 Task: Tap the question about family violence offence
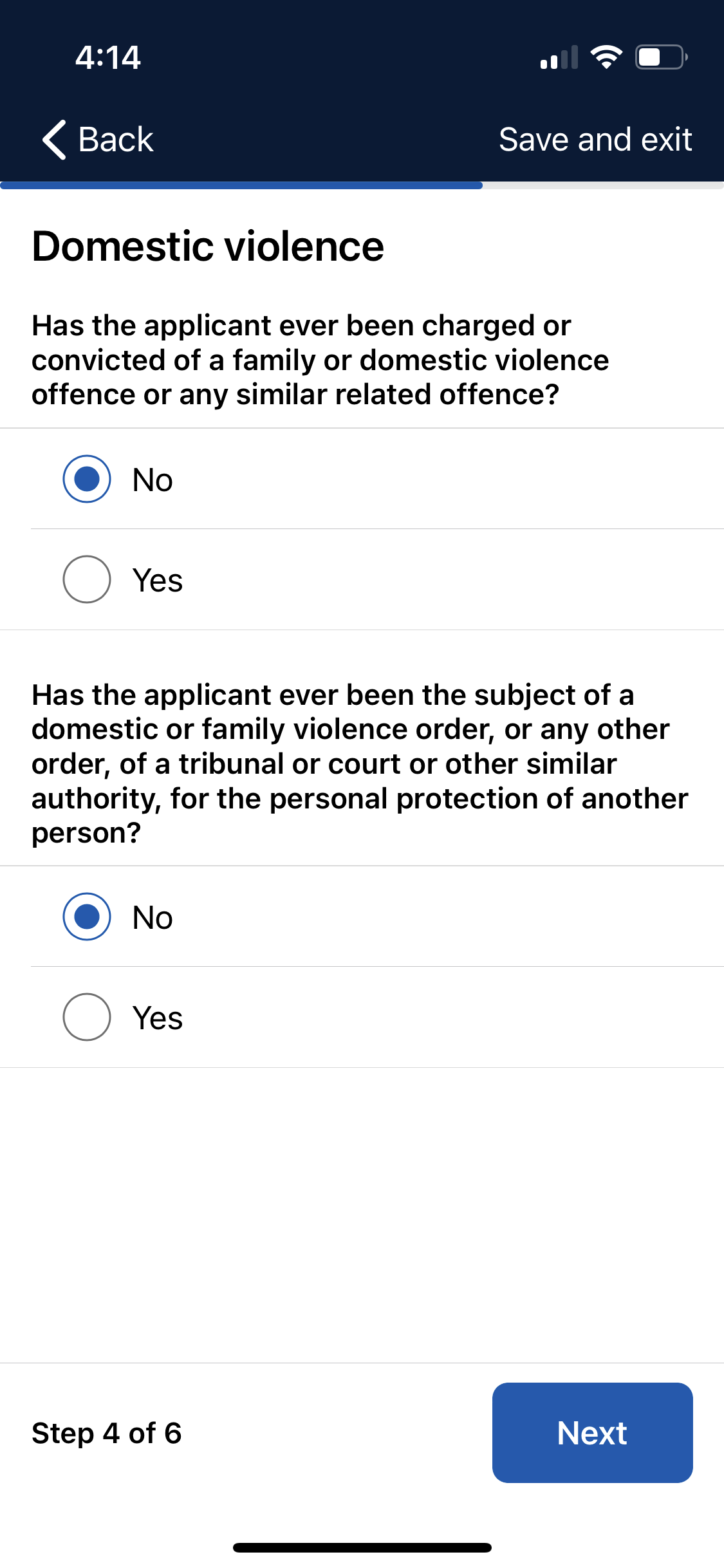320,360
